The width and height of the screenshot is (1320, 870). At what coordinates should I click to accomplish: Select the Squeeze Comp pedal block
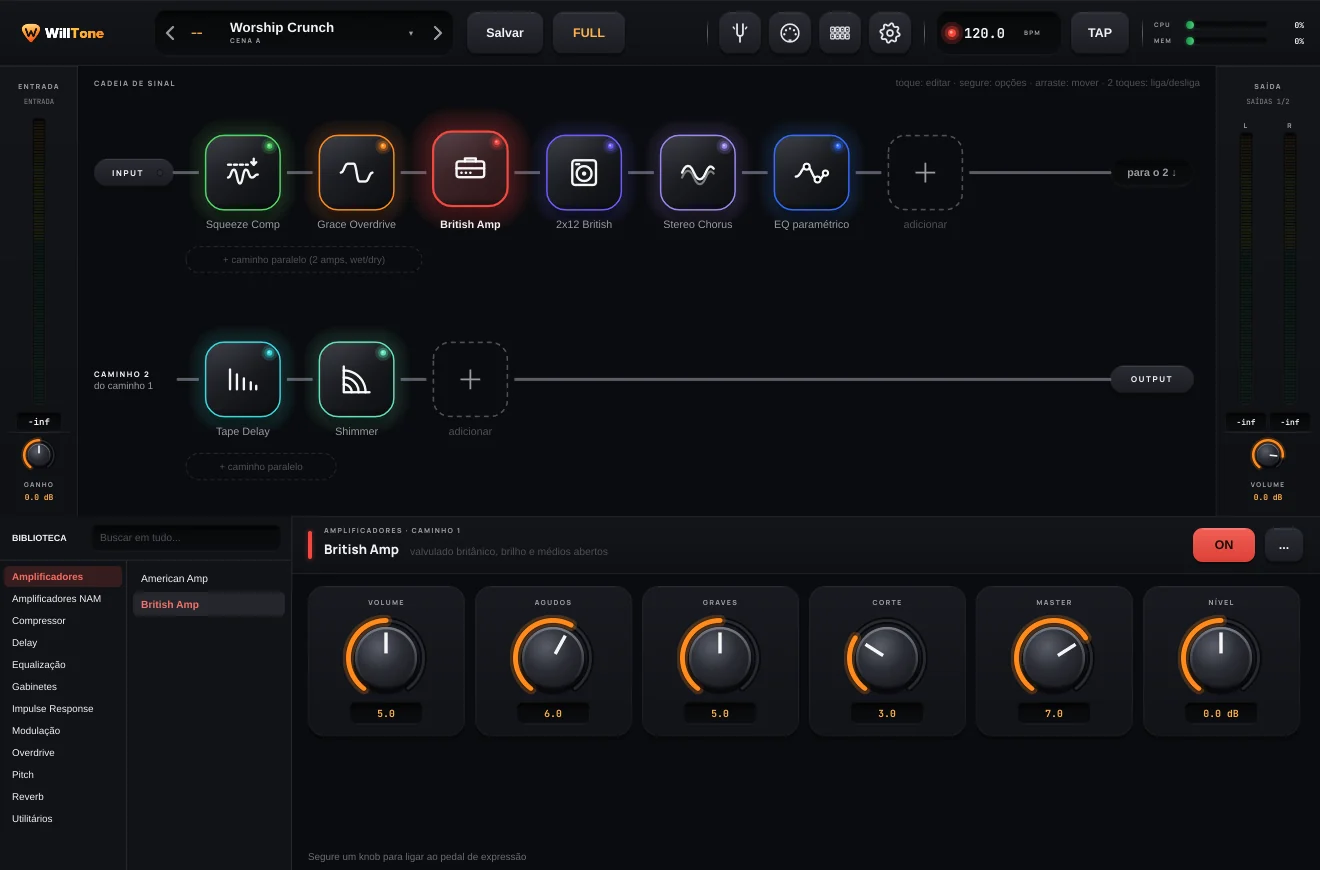point(243,173)
